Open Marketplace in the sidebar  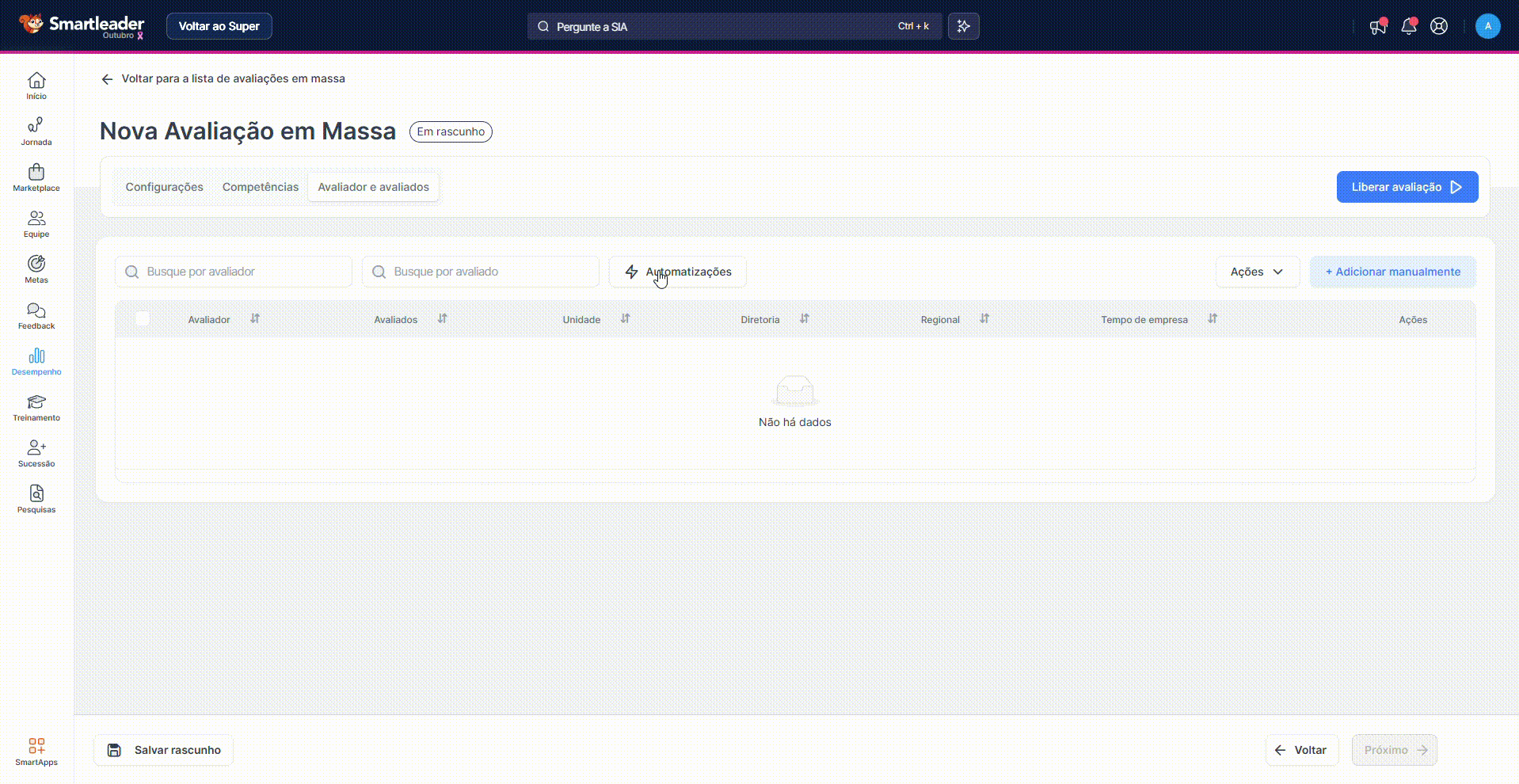coord(36,177)
